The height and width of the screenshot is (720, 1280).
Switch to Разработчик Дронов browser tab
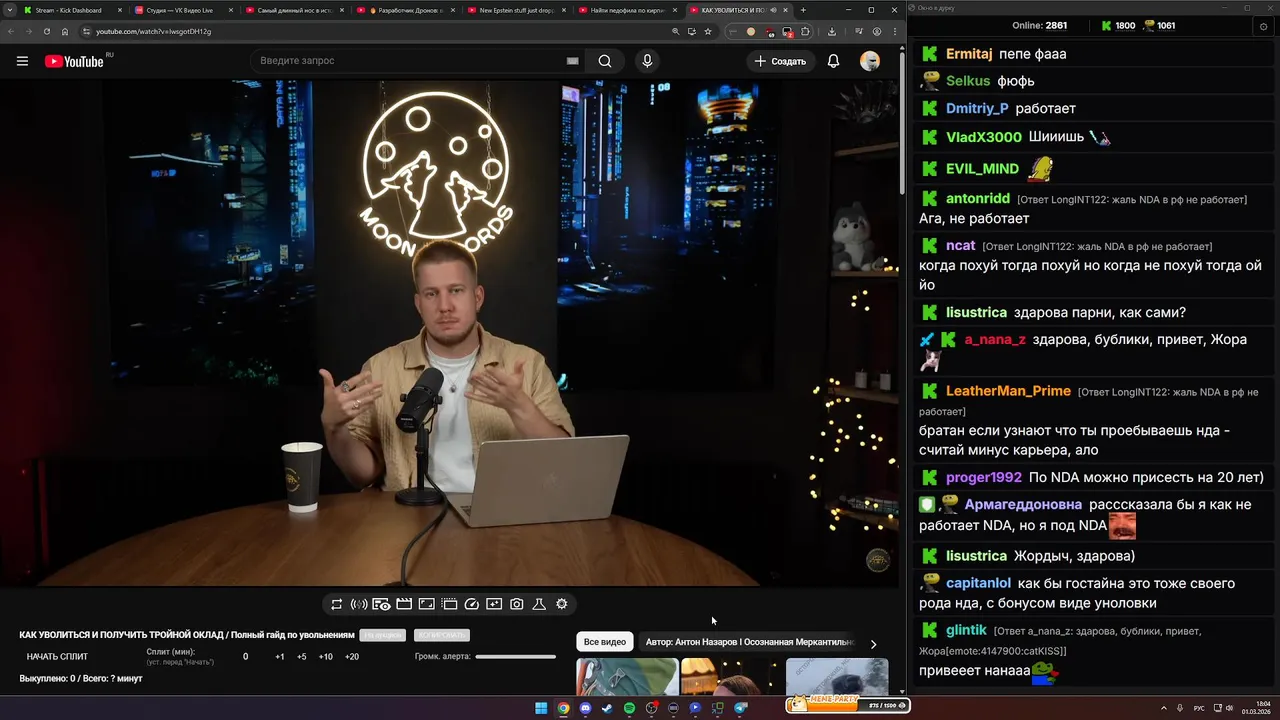[x=406, y=10]
